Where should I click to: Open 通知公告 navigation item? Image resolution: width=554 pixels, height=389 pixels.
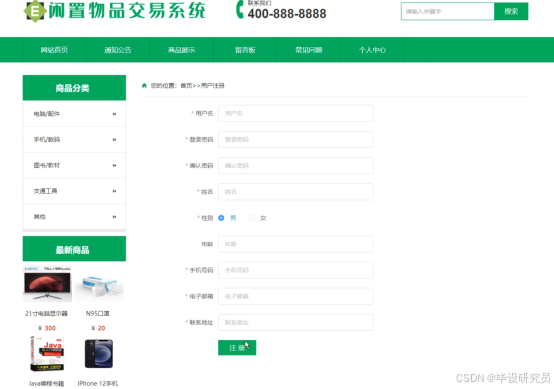pos(118,50)
